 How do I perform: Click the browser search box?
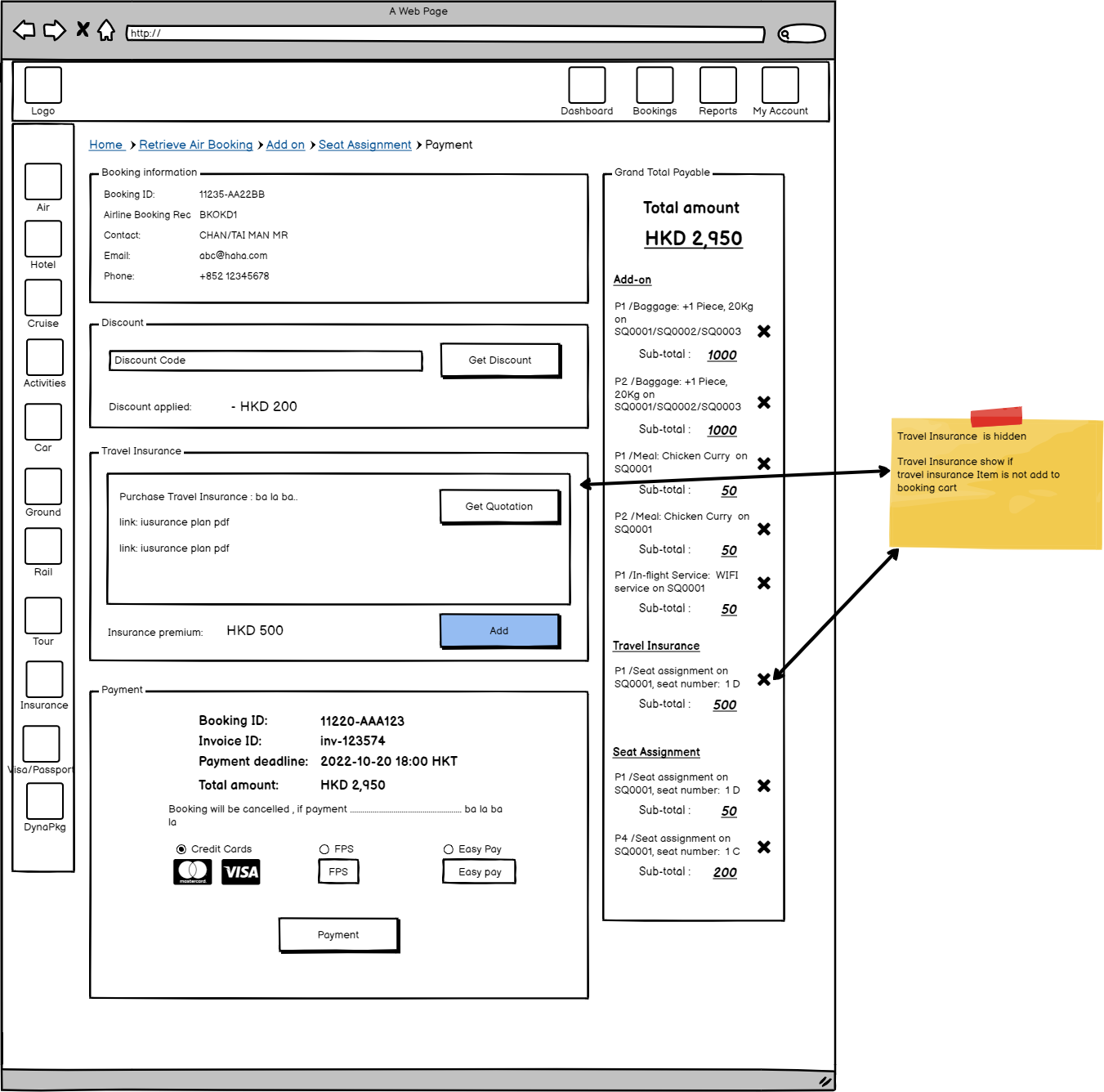click(x=802, y=34)
